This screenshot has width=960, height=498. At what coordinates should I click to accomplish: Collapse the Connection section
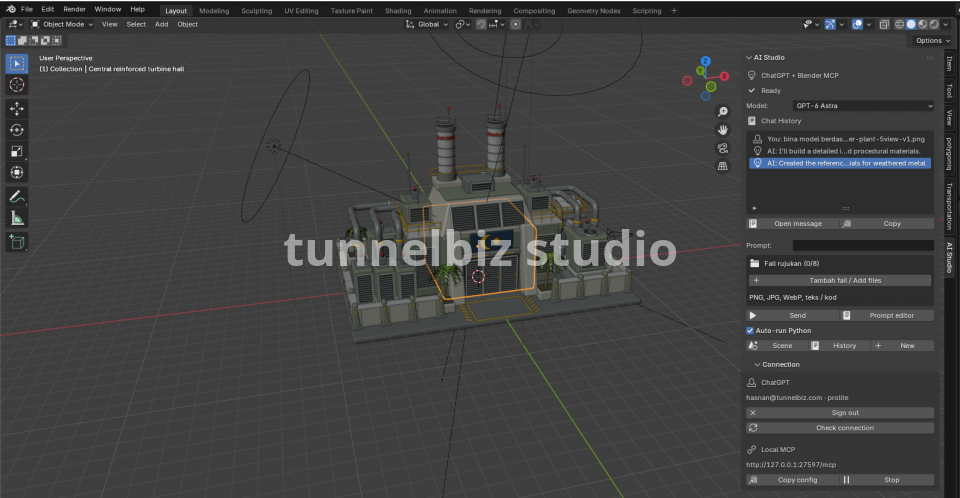pos(757,364)
